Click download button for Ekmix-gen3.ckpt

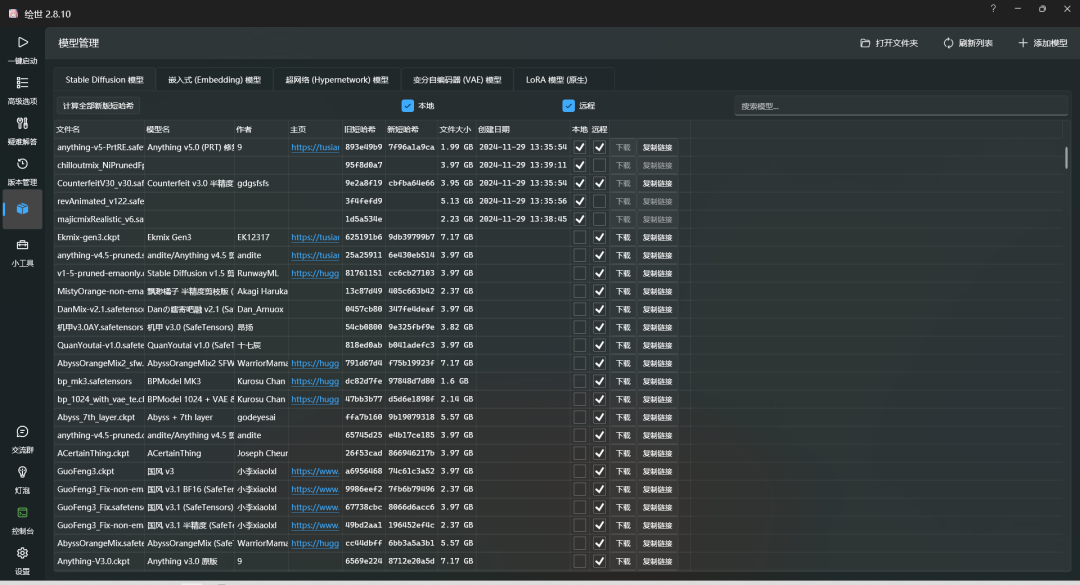coord(623,237)
